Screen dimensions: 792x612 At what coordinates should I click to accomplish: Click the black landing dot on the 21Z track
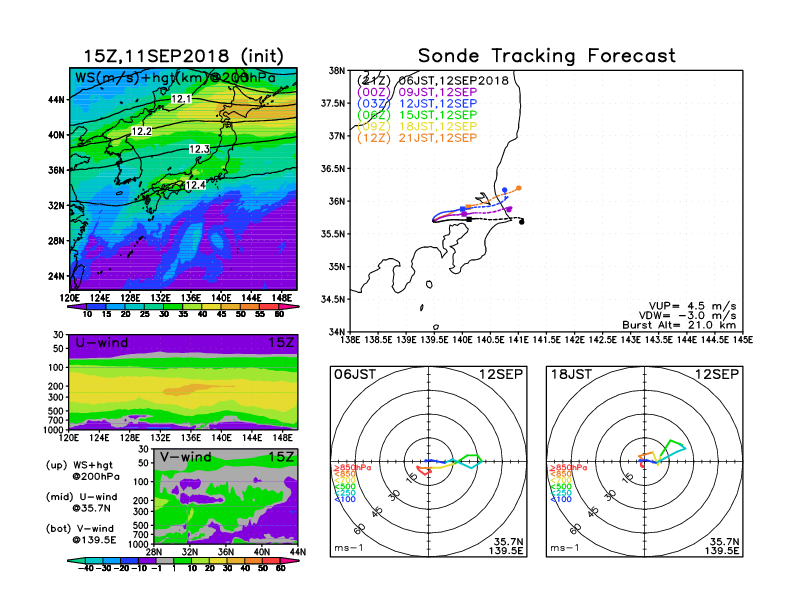click(x=521, y=222)
